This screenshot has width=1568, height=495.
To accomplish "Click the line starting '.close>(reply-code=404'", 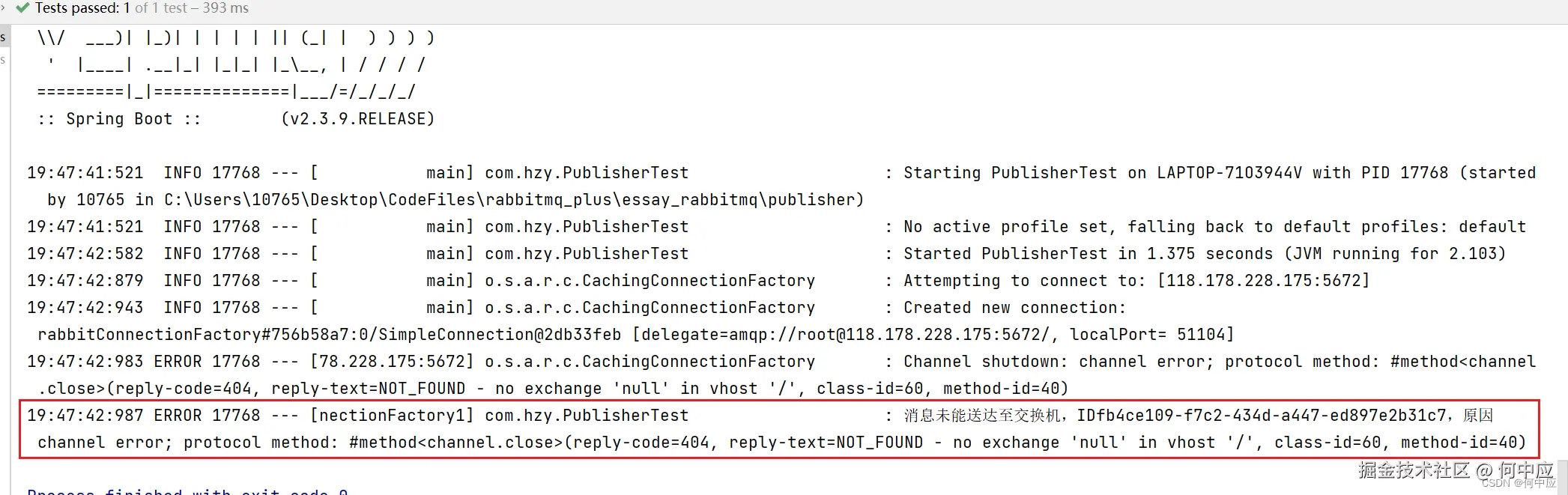I will click(x=553, y=389).
